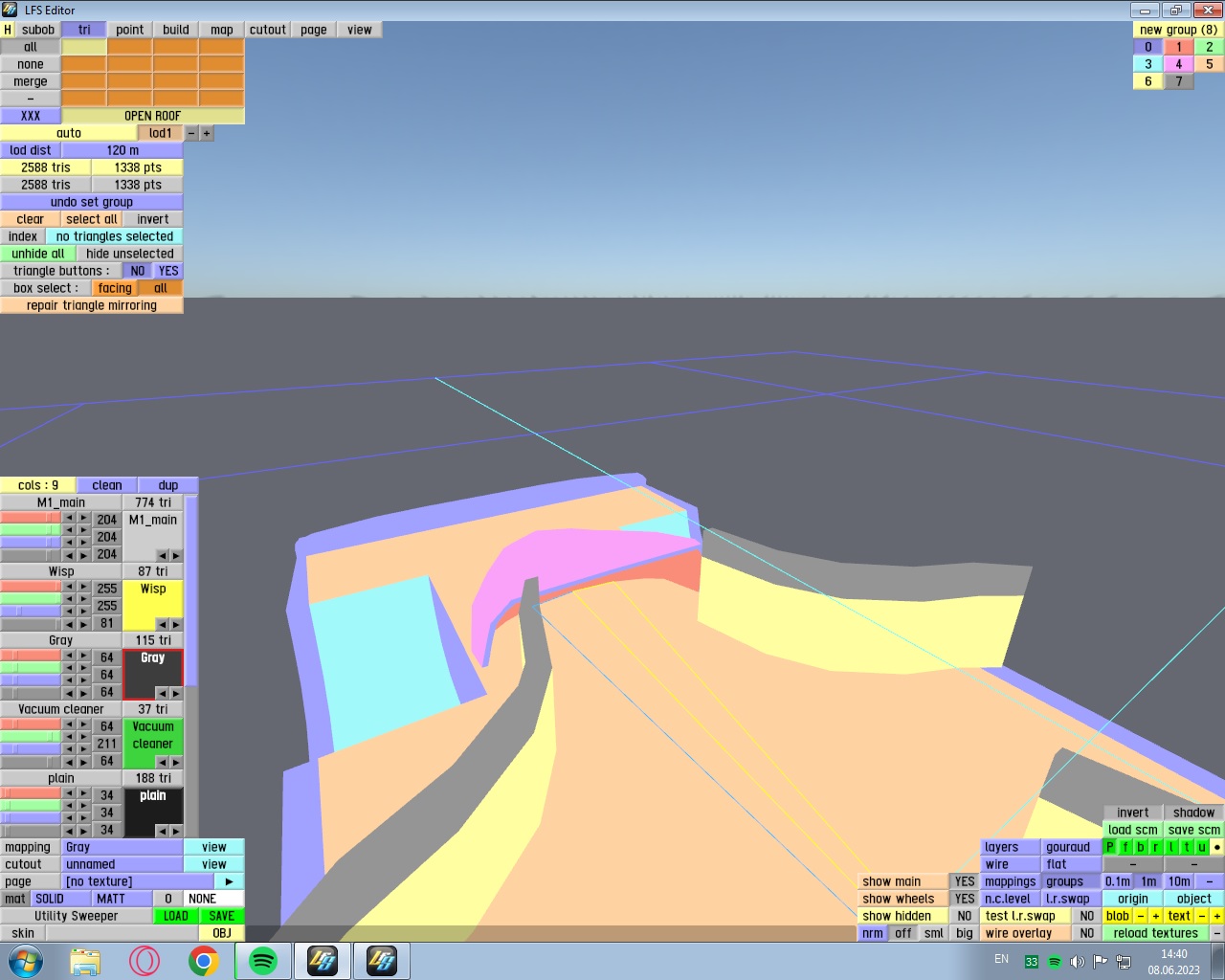Toggle show hidden NO setting
Screen dimensions: 1225x980
click(x=965, y=916)
